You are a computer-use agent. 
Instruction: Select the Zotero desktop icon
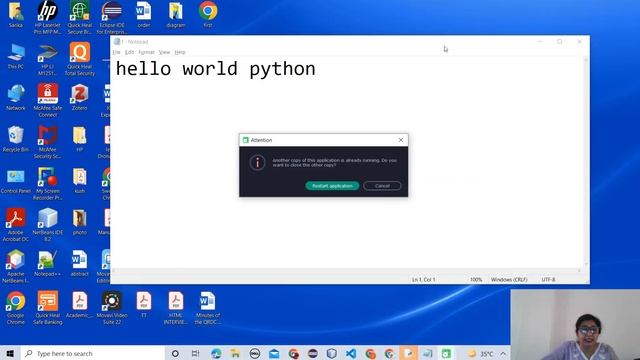(80, 98)
